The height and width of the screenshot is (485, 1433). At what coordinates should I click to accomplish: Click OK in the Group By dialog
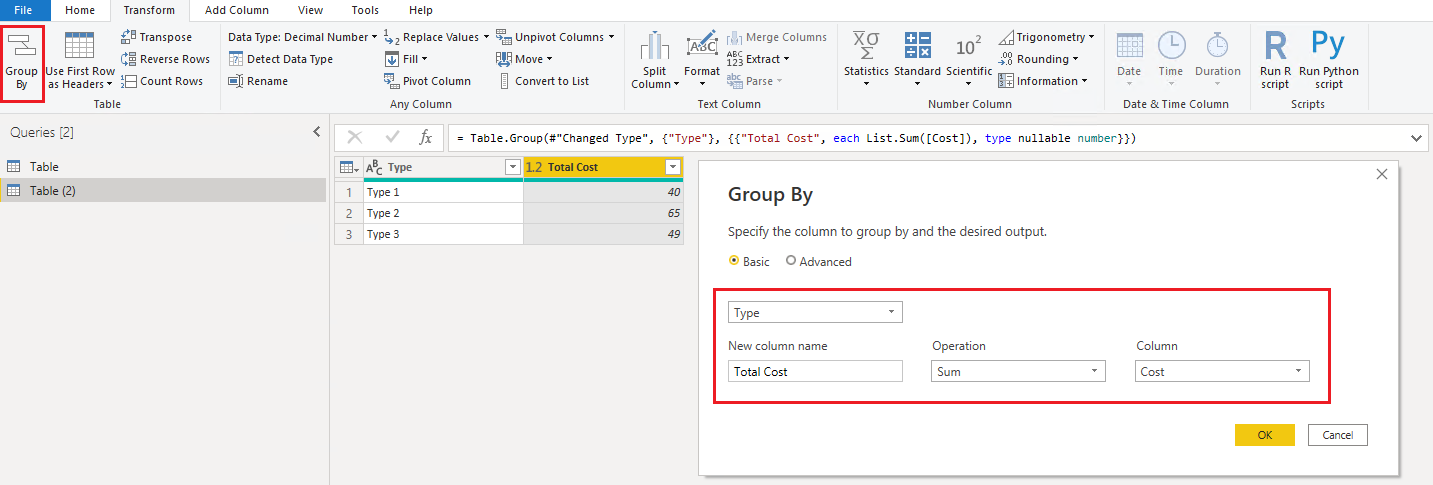1264,435
